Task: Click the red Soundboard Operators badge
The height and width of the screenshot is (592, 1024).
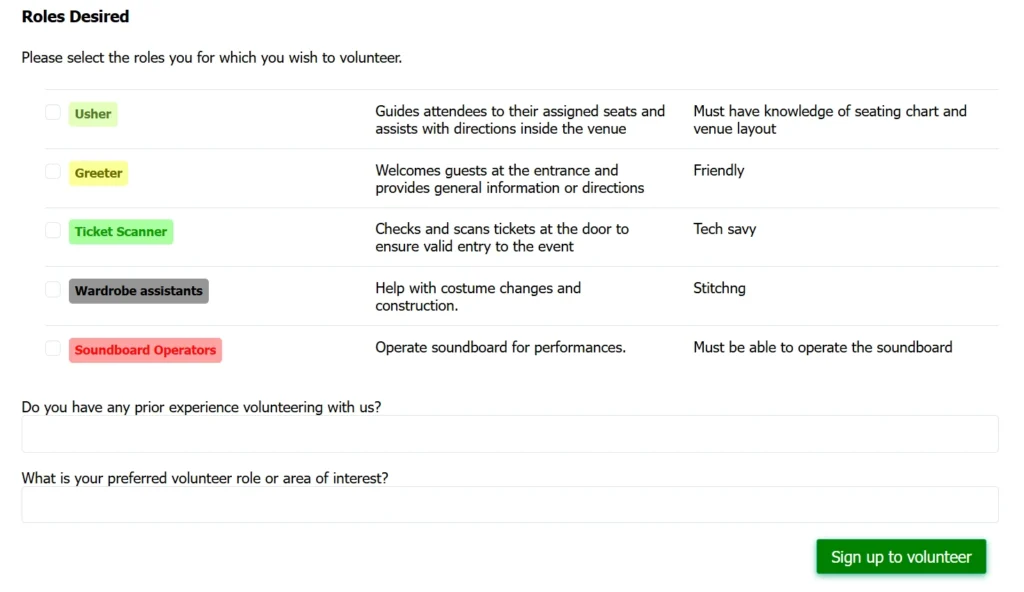Action: [x=145, y=350]
